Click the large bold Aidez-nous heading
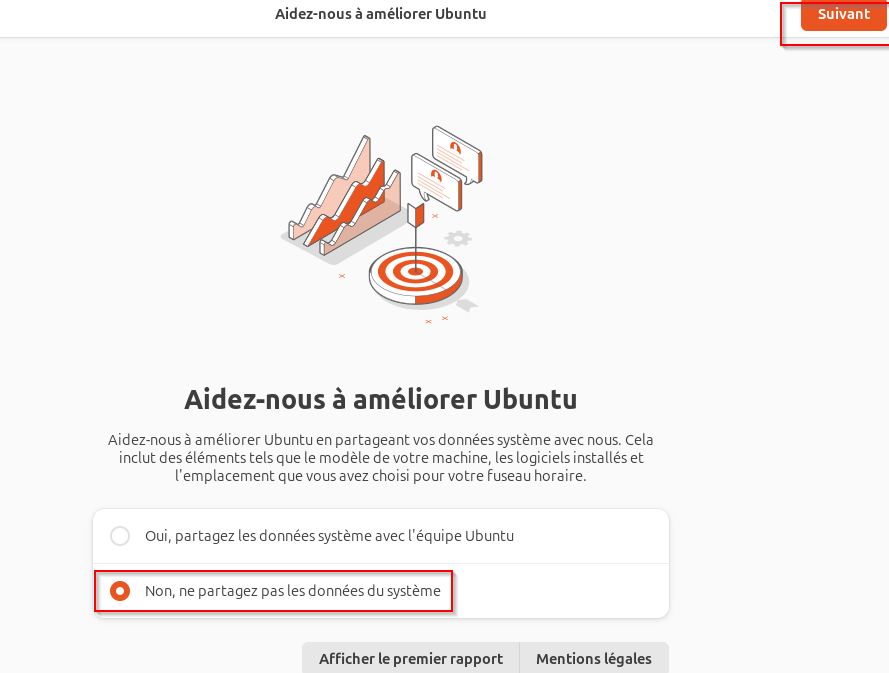The image size is (889, 673). pos(380,399)
